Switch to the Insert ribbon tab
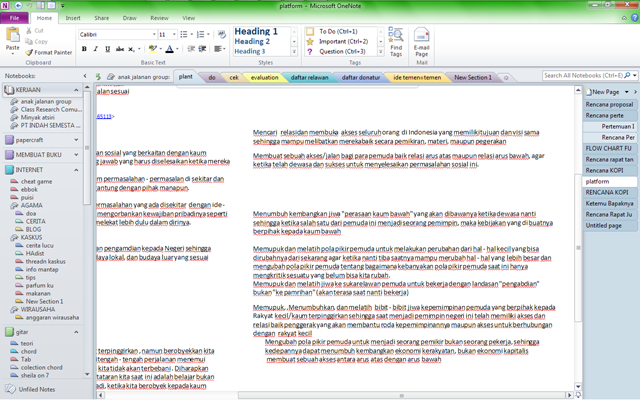Viewport: 640px width, 400px height. (73, 18)
